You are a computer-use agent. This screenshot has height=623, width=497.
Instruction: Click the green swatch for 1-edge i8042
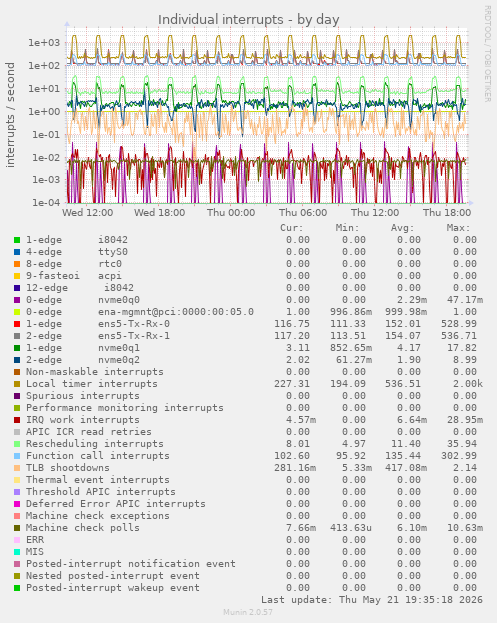click(x=17, y=240)
